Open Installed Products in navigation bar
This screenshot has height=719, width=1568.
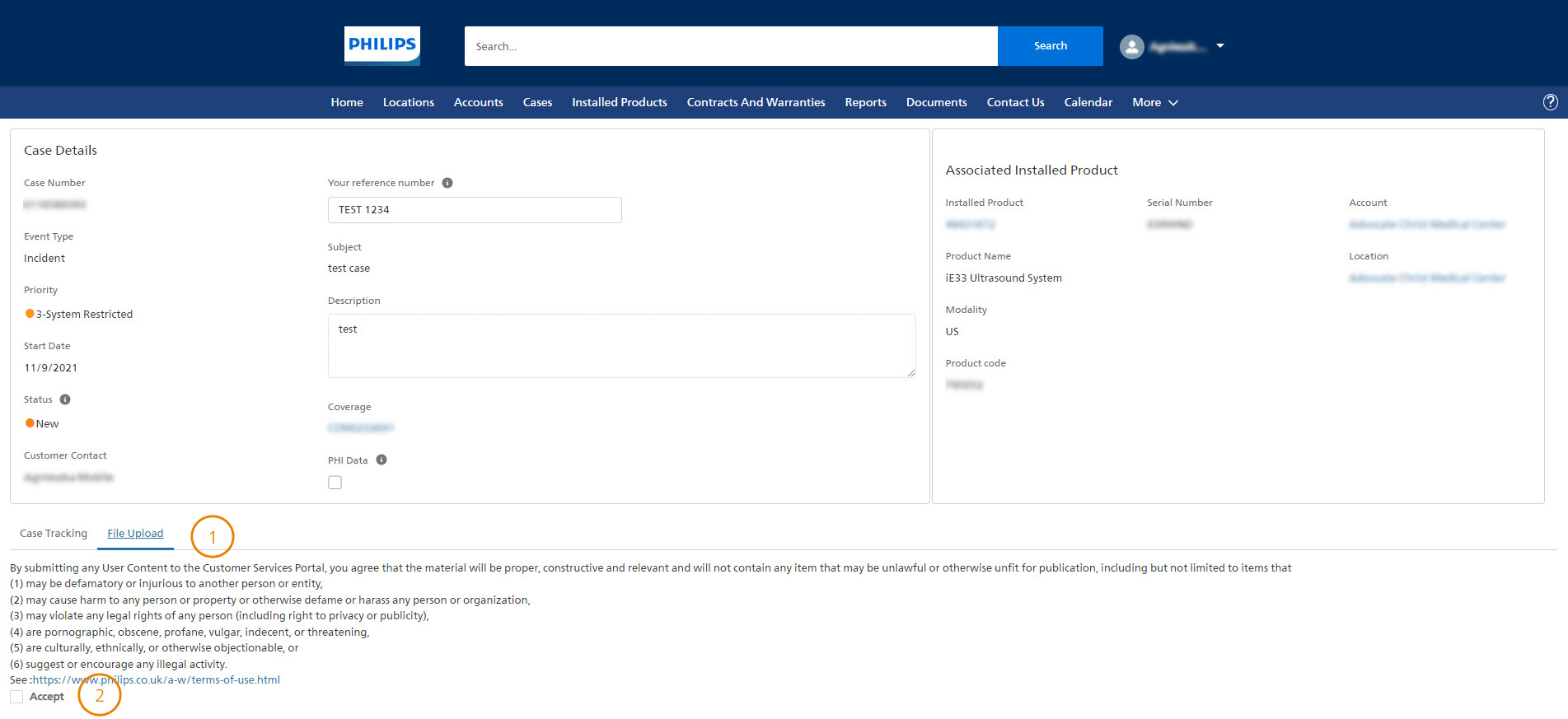(619, 102)
